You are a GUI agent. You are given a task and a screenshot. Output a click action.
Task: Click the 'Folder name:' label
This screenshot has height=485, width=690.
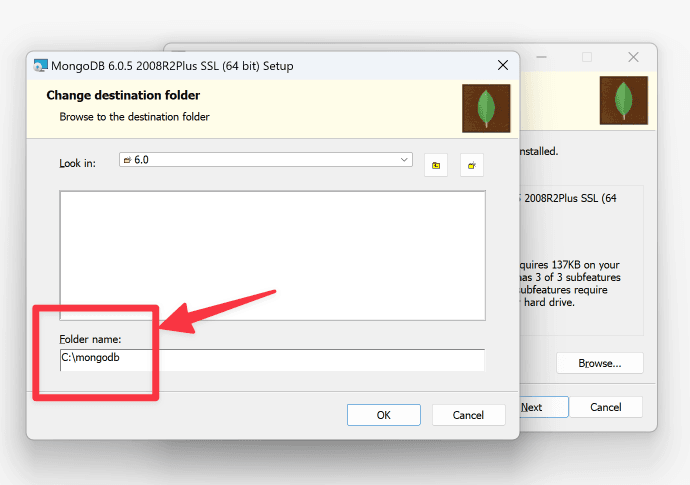90,339
